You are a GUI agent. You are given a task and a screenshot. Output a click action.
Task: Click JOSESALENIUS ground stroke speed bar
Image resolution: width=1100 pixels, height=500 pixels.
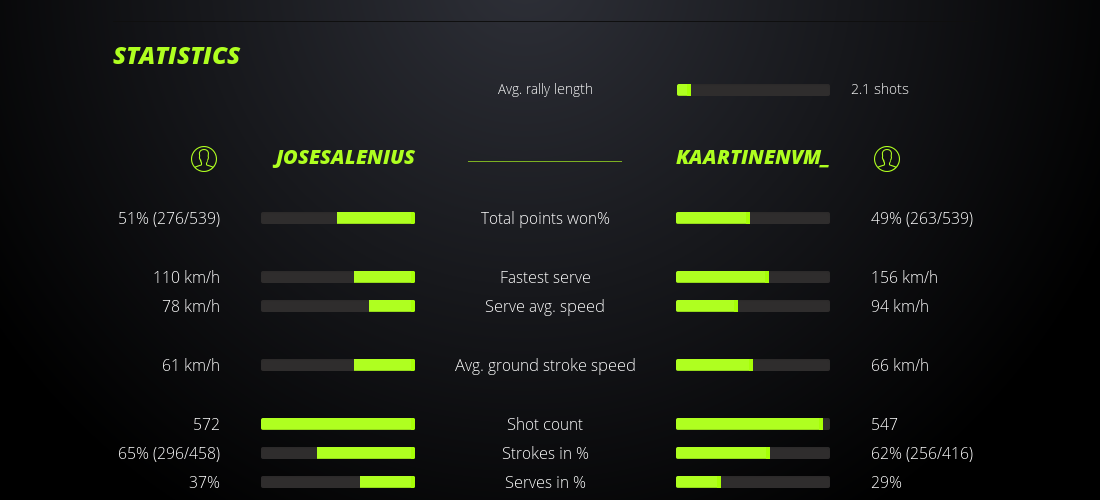338,365
